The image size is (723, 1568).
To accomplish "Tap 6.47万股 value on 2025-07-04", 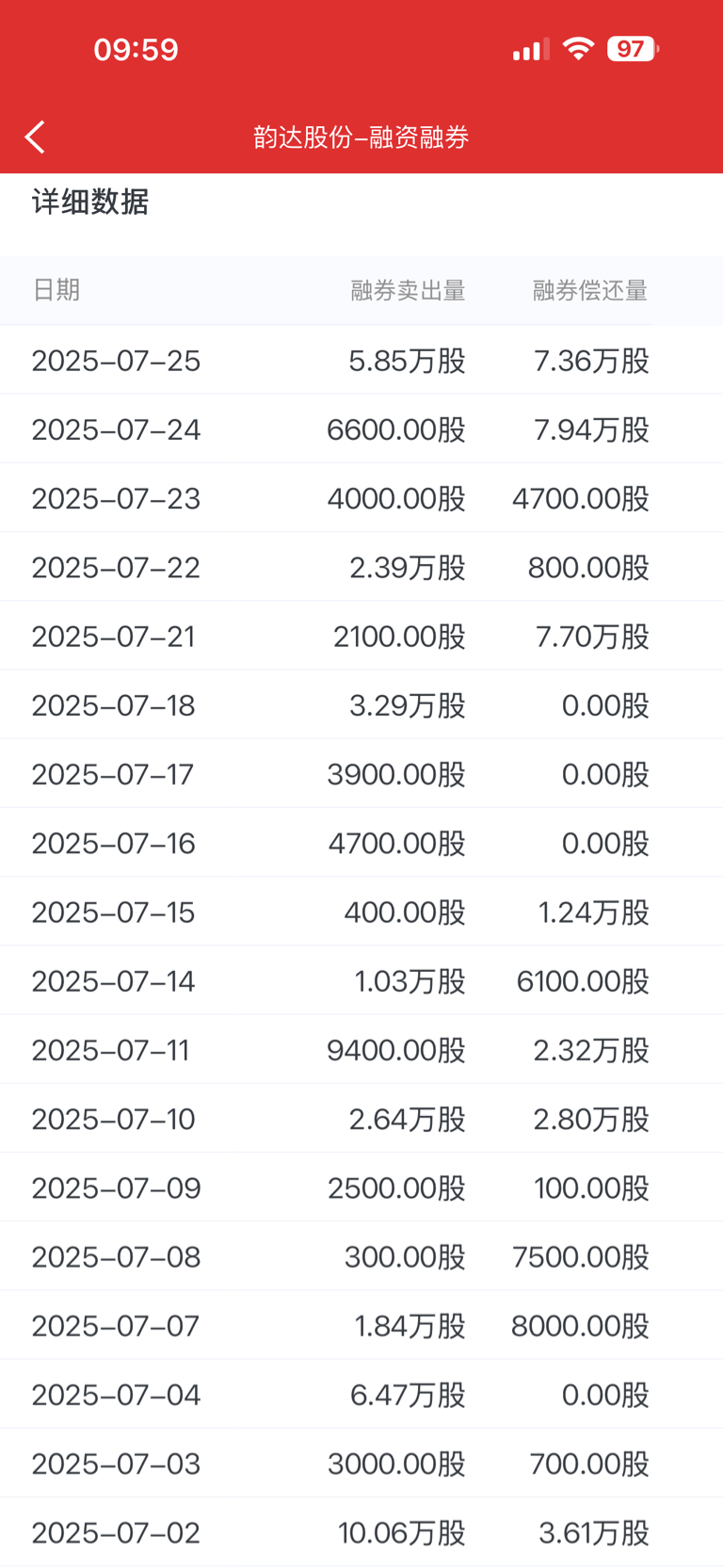I will [x=408, y=1394].
